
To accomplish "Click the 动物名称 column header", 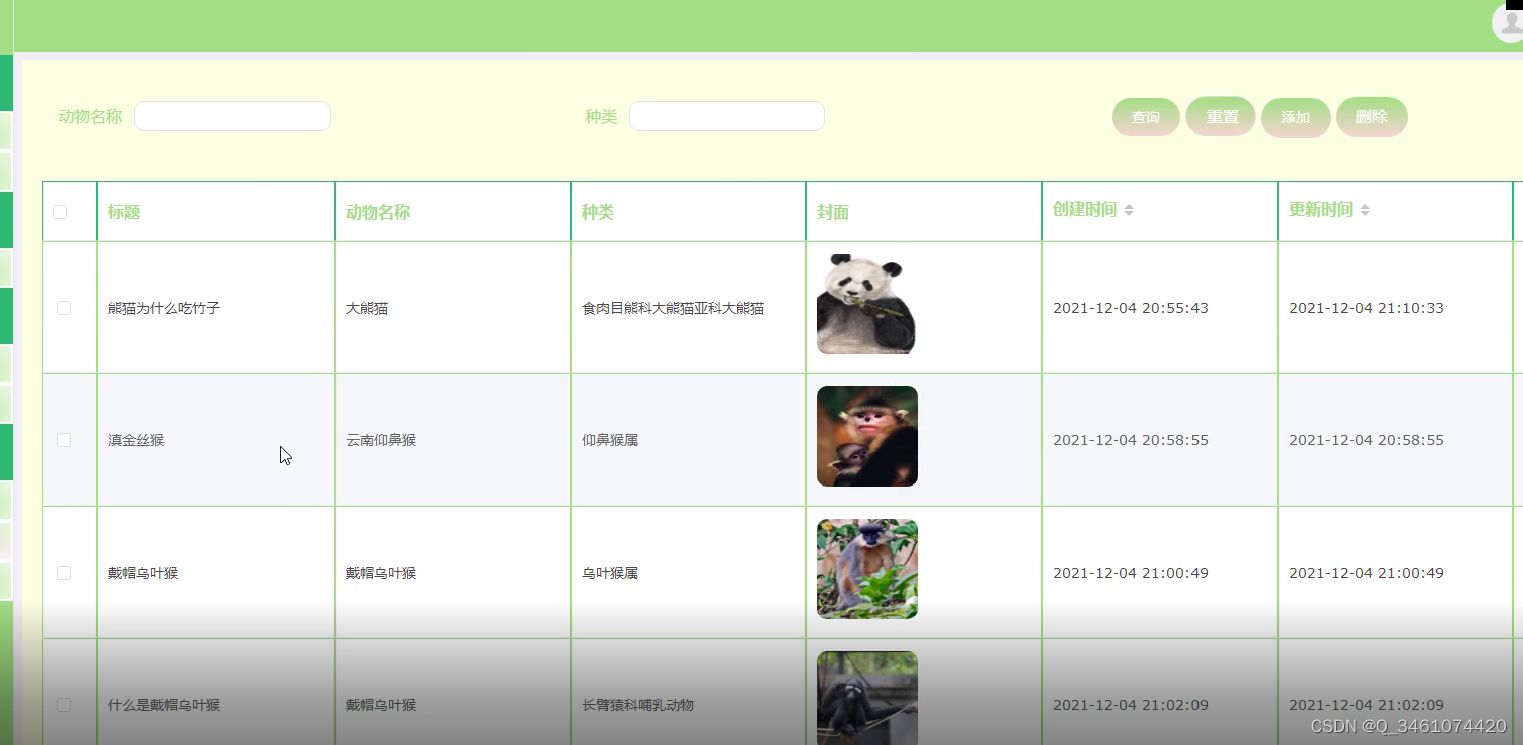I will [x=378, y=212].
